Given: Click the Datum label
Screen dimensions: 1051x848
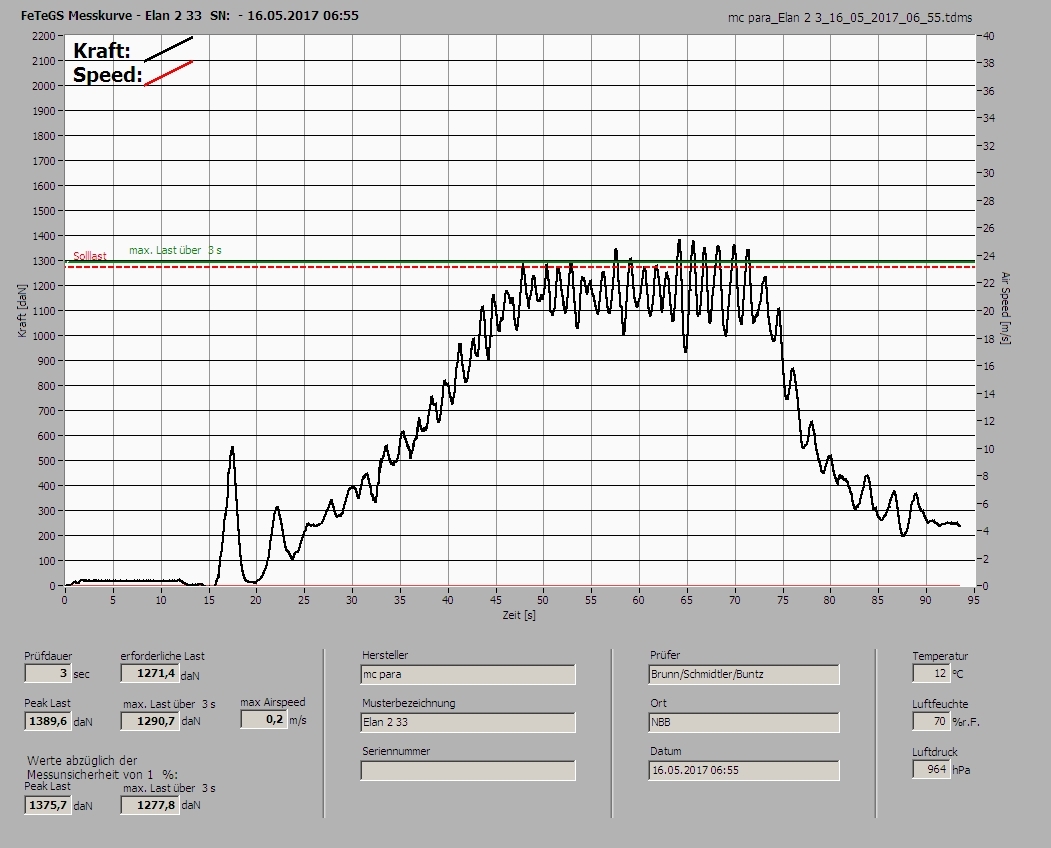Looking at the screenshot, I should 666,751.
